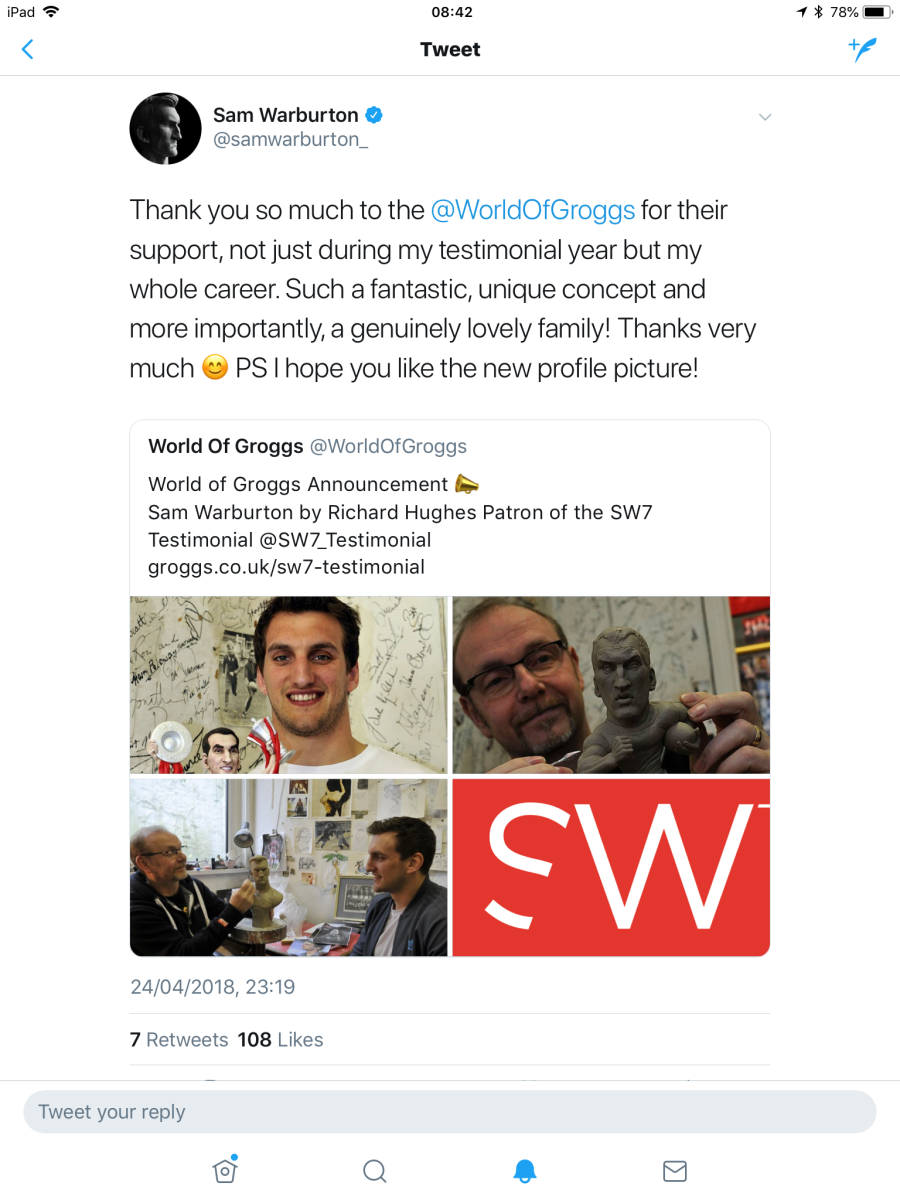Open the @samwarburton_ handle
This screenshot has height=1200, width=900.
pyautogui.click(x=291, y=140)
